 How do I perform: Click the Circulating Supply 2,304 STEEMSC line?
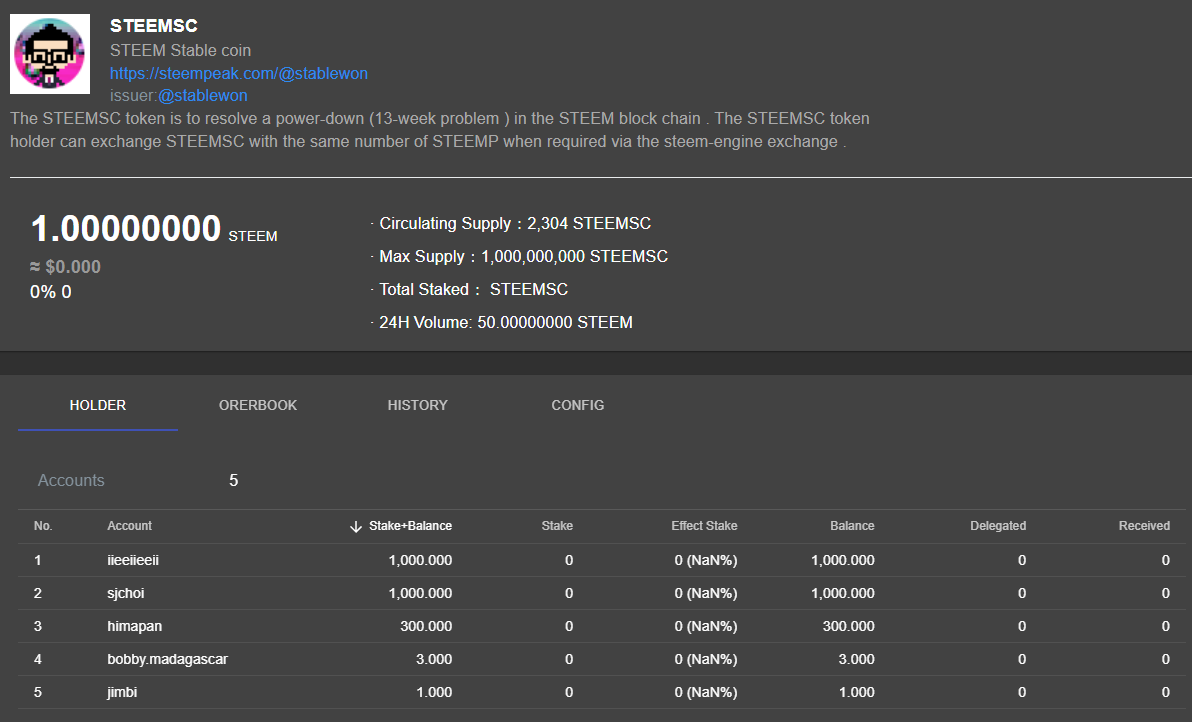pos(515,223)
